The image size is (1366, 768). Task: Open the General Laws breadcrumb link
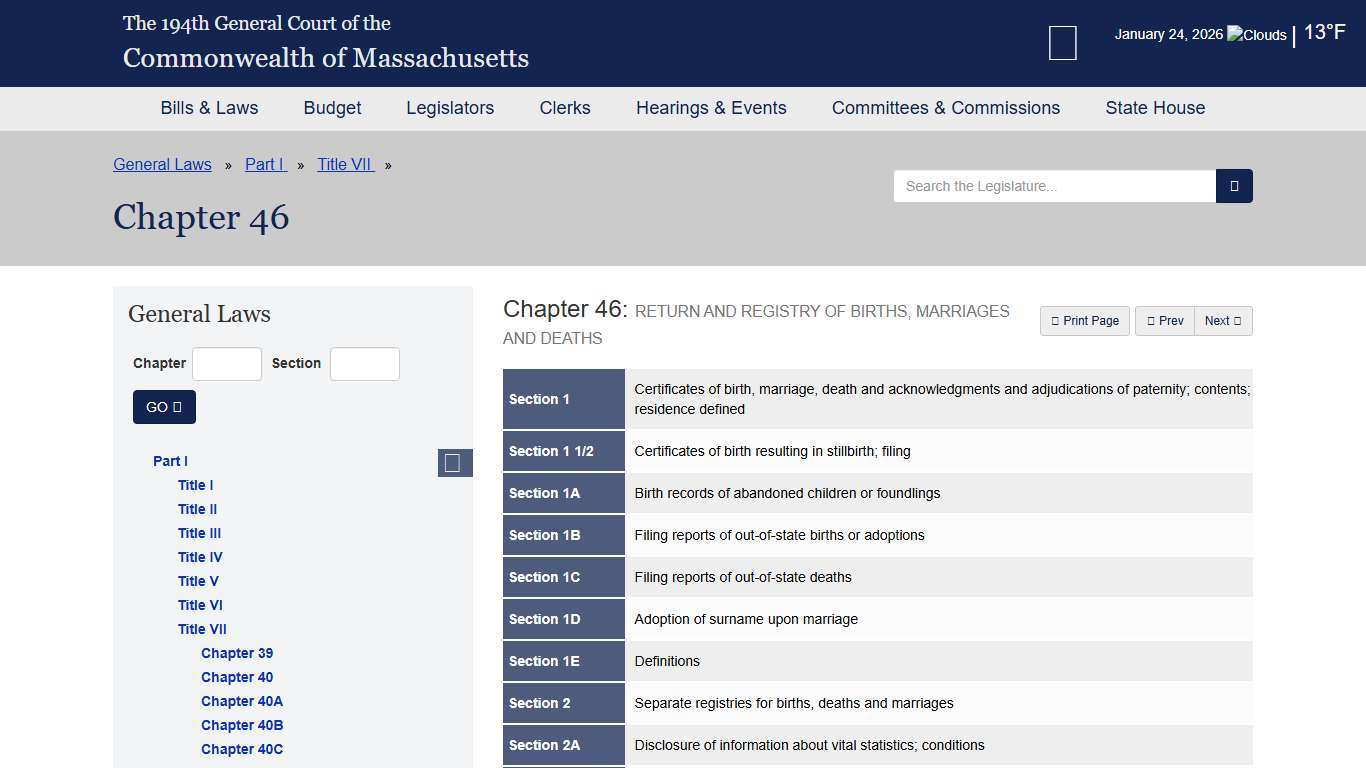[162, 165]
